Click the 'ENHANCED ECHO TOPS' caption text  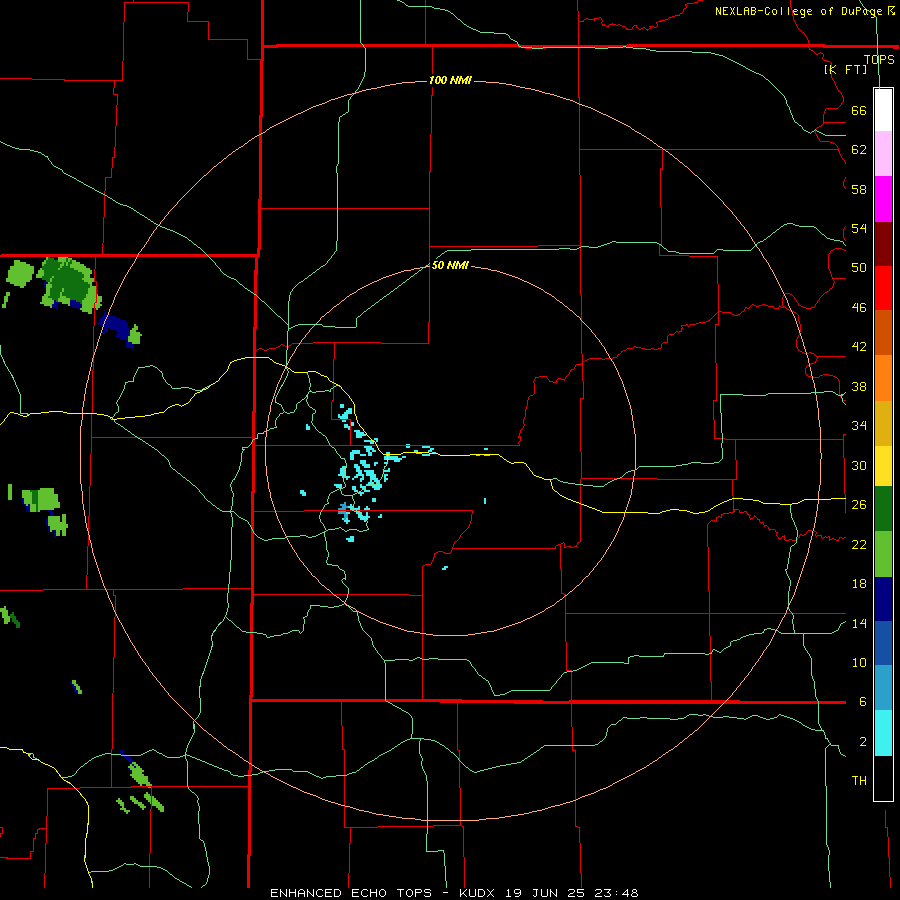coord(351,893)
